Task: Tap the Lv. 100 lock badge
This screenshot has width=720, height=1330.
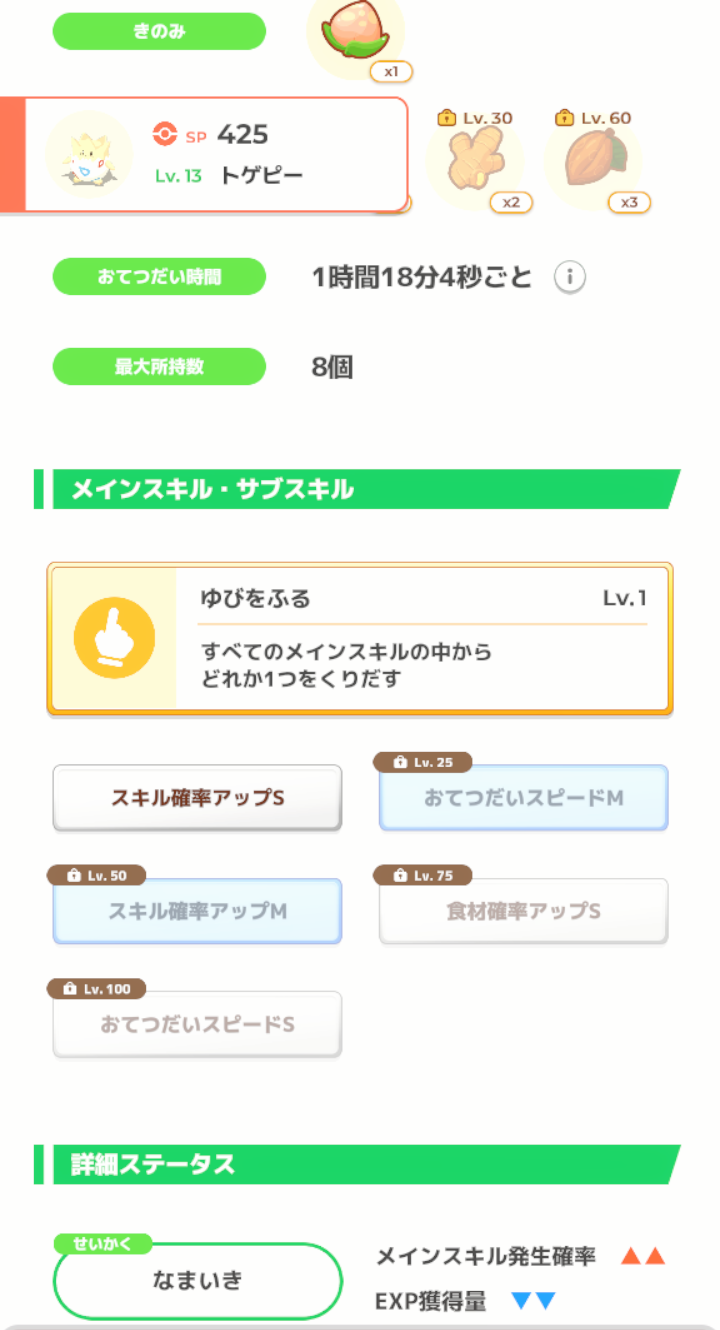Action: [96, 989]
